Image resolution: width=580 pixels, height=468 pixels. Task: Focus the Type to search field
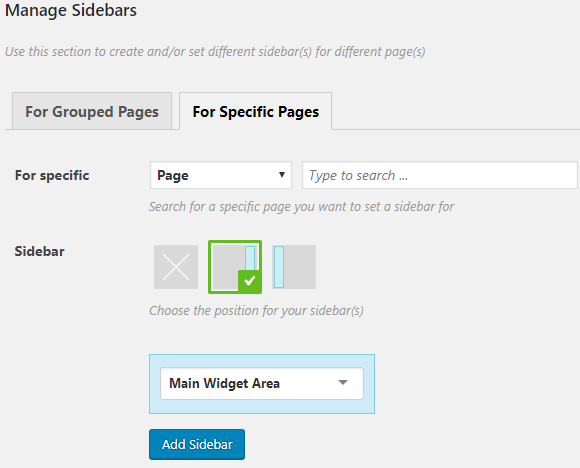coord(440,175)
